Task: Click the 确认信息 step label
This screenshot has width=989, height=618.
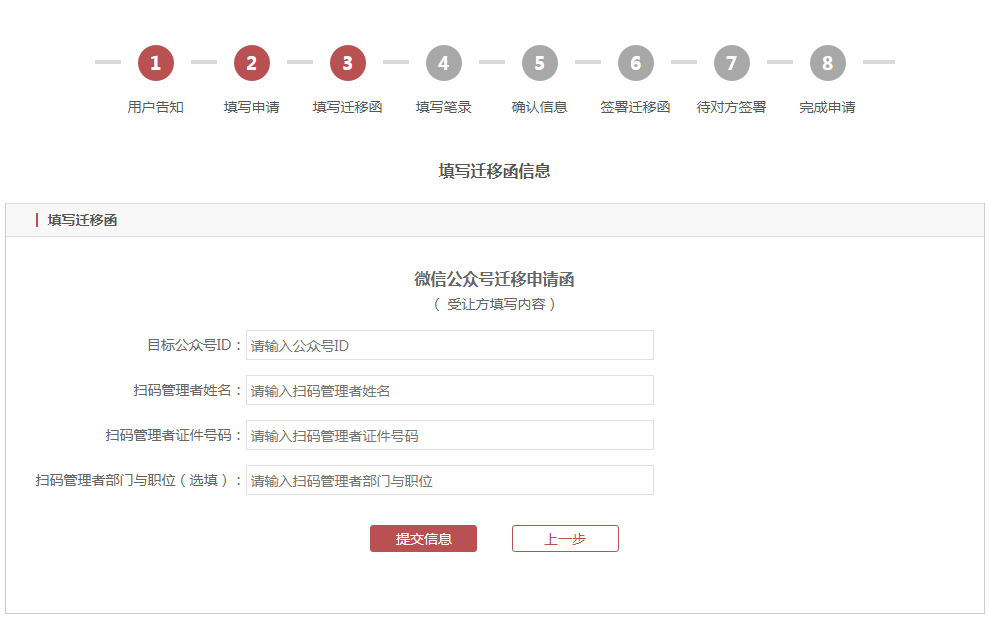Action: pyautogui.click(x=539, y=107)
